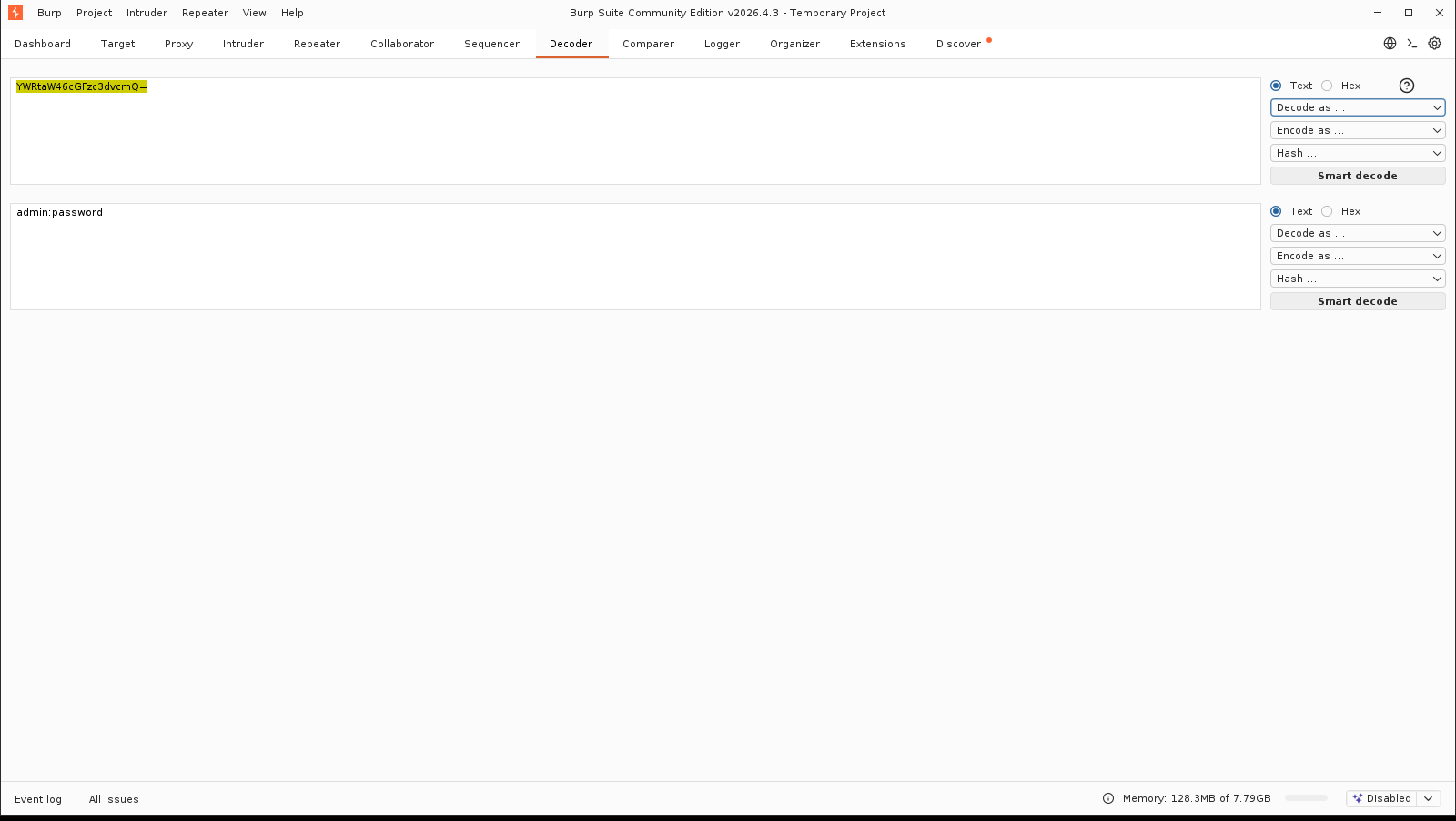
Task: Click the highlighted Base64 text YWRtaW46cGFzc3dvcmQ=
Action: [x=82, y=86]
